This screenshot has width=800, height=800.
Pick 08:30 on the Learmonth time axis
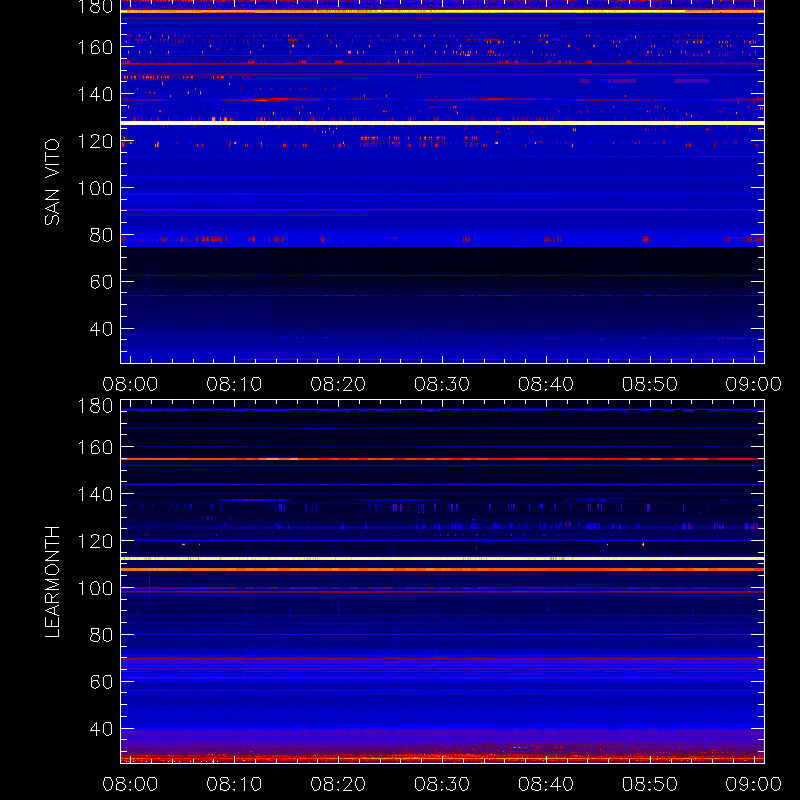pos(442,784)
